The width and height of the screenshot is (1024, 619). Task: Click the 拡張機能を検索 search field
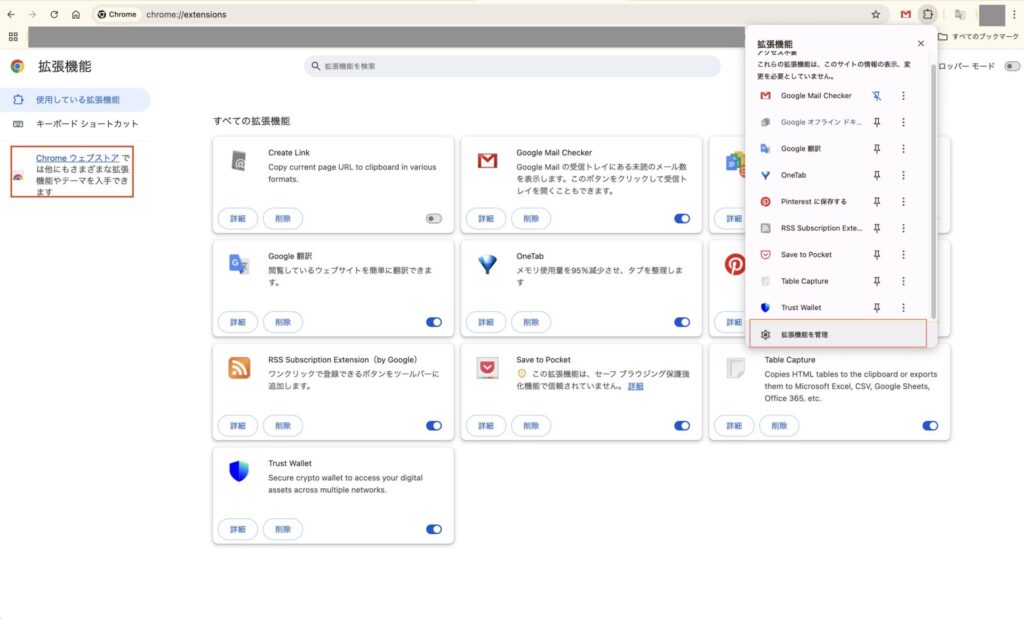(x=512, y=66)
